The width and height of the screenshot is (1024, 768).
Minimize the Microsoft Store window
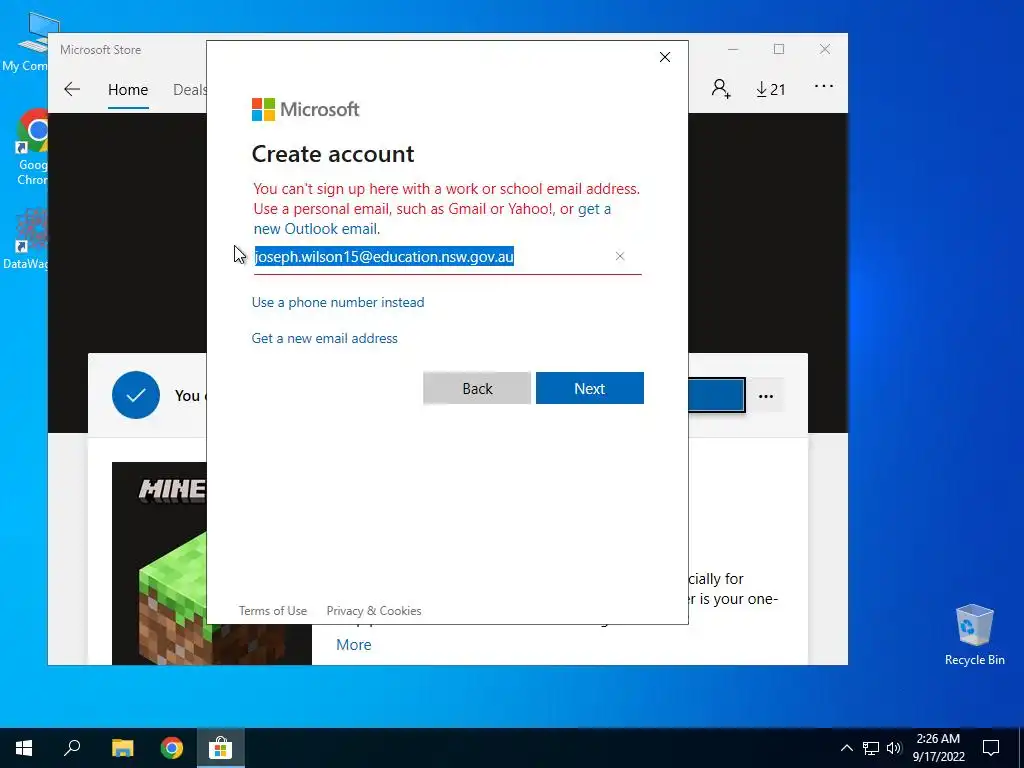(x=733, y=50)
